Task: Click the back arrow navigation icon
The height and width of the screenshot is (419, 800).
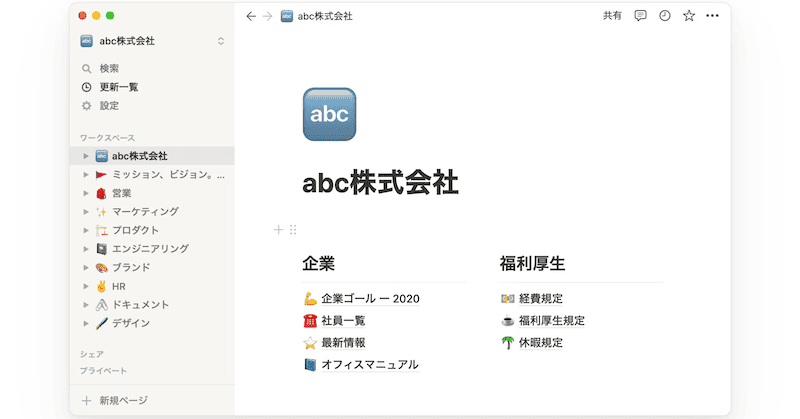Action: pos(251,16)
